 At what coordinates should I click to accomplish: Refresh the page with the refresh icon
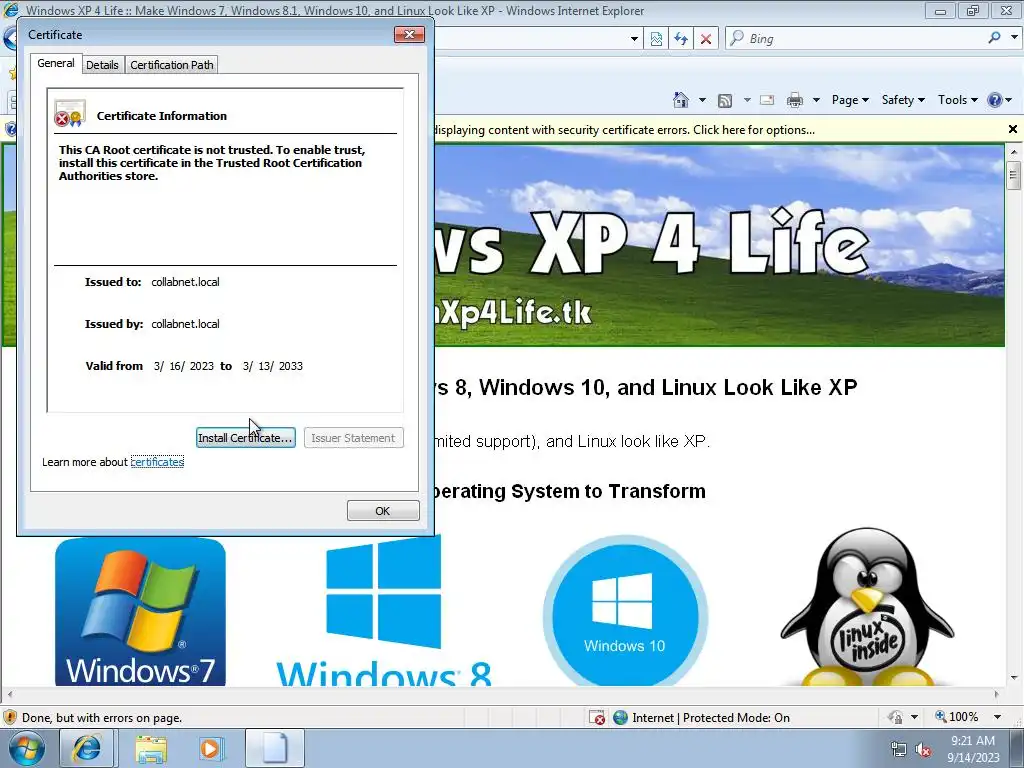tap(681, 39)
